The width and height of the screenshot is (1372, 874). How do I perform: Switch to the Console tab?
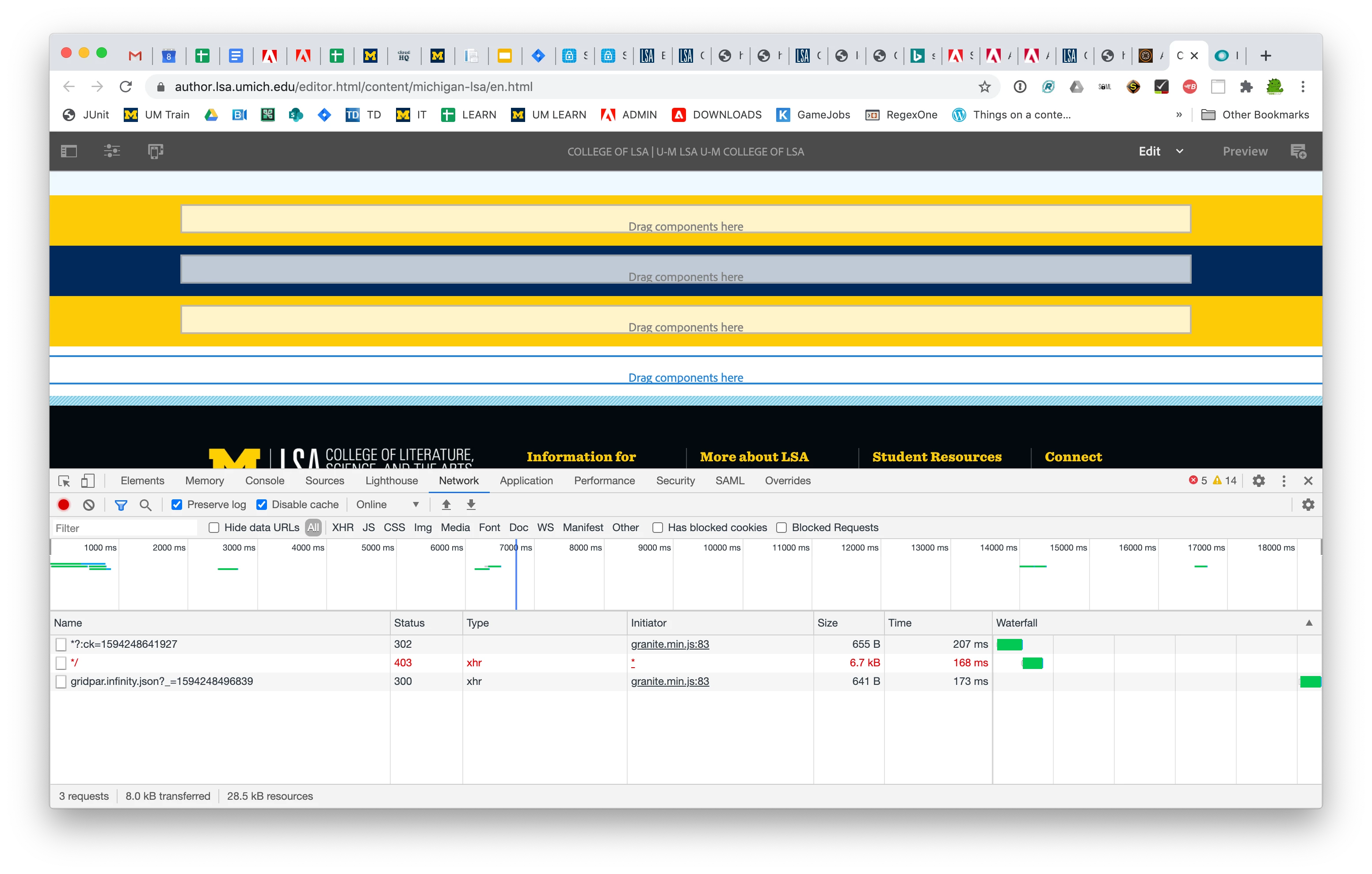[264, 481]
